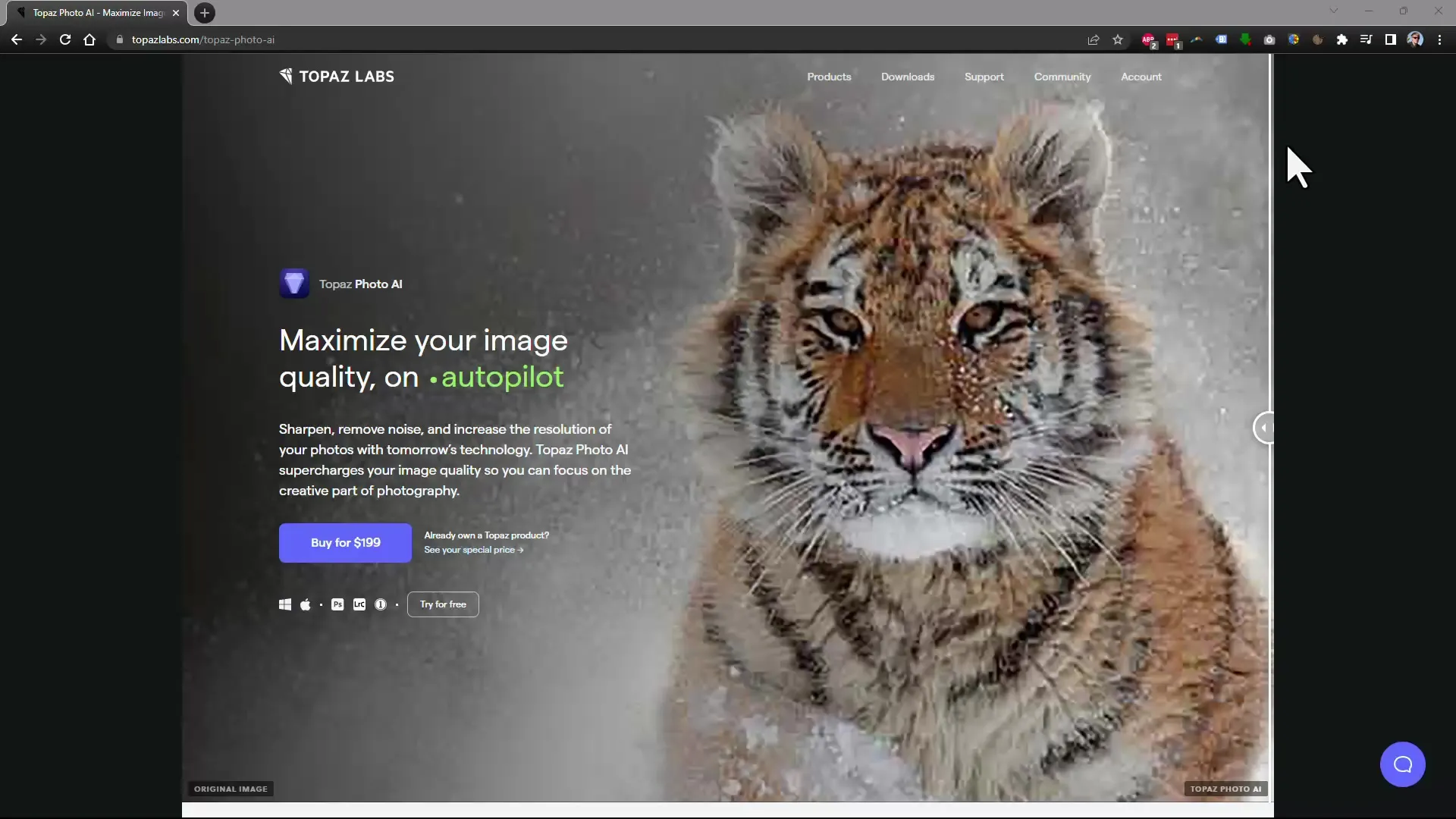
Task: Toggle the ORIGINAL IMAGE label overlay
Action: tap(231, 788)
